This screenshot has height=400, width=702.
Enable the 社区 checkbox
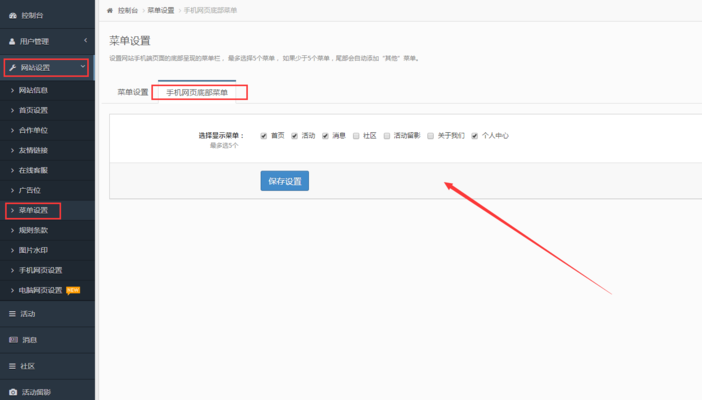[x=355, y=135]
